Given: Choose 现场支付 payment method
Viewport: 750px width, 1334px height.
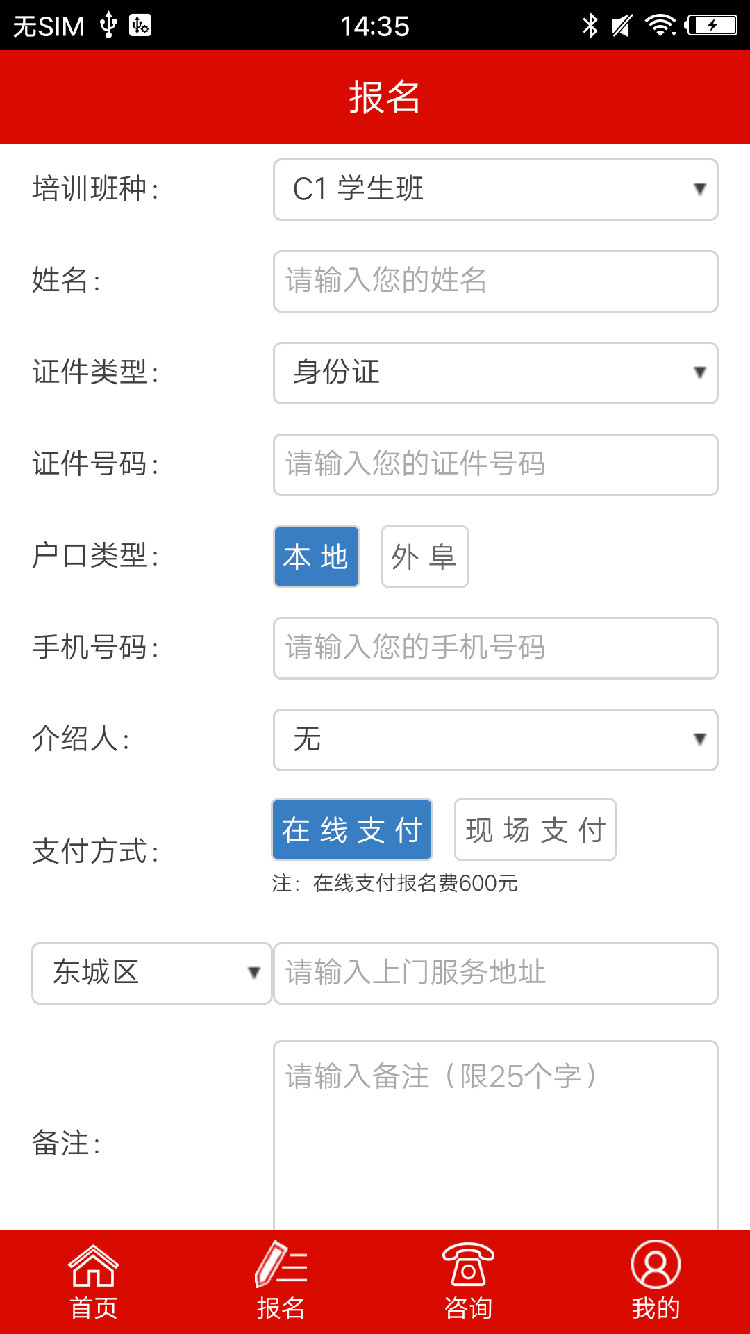Looking at the screenshot, I should pyautogui.click(x=535, y=830).
